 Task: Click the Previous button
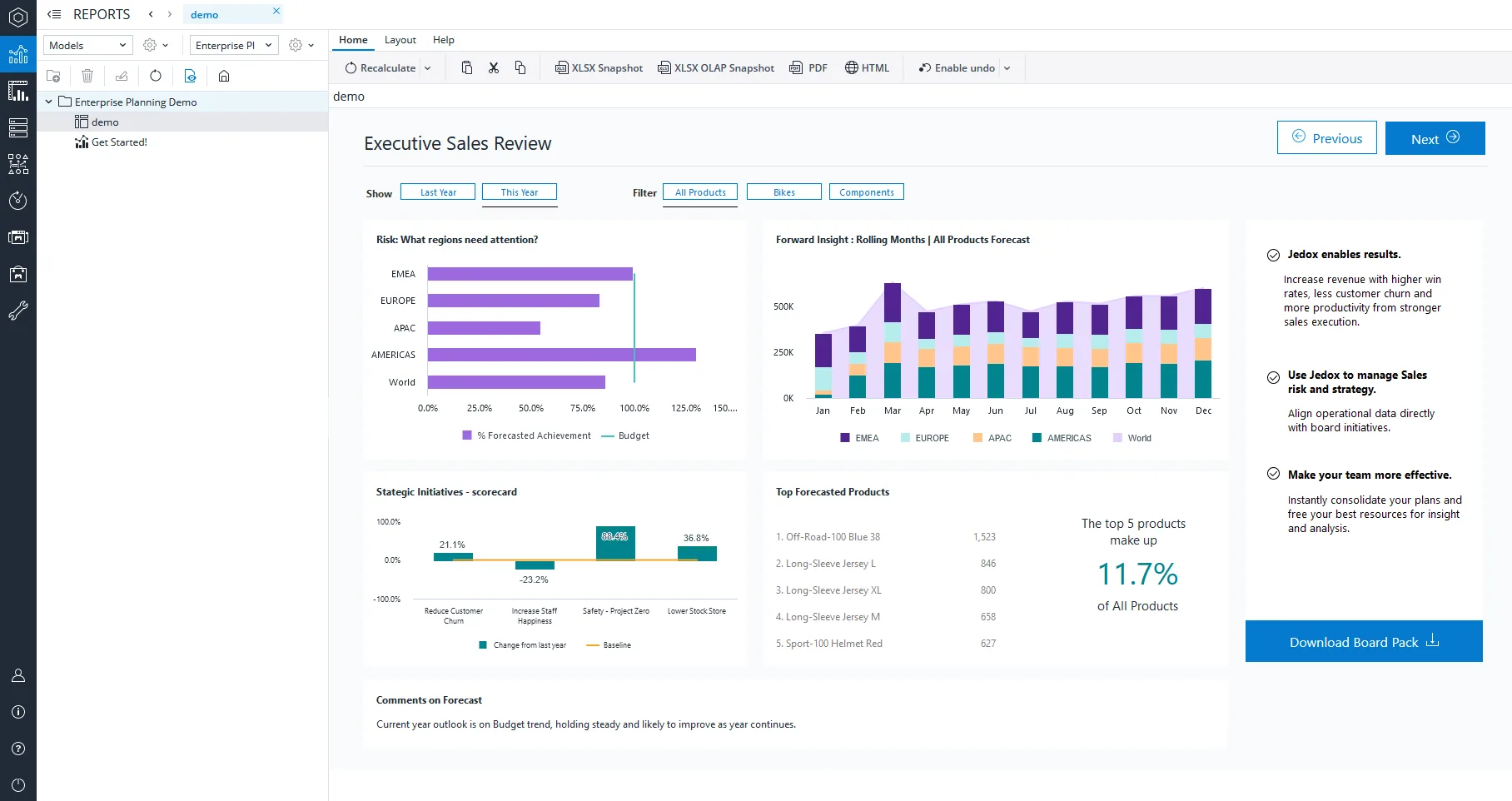pos(1327,138)
